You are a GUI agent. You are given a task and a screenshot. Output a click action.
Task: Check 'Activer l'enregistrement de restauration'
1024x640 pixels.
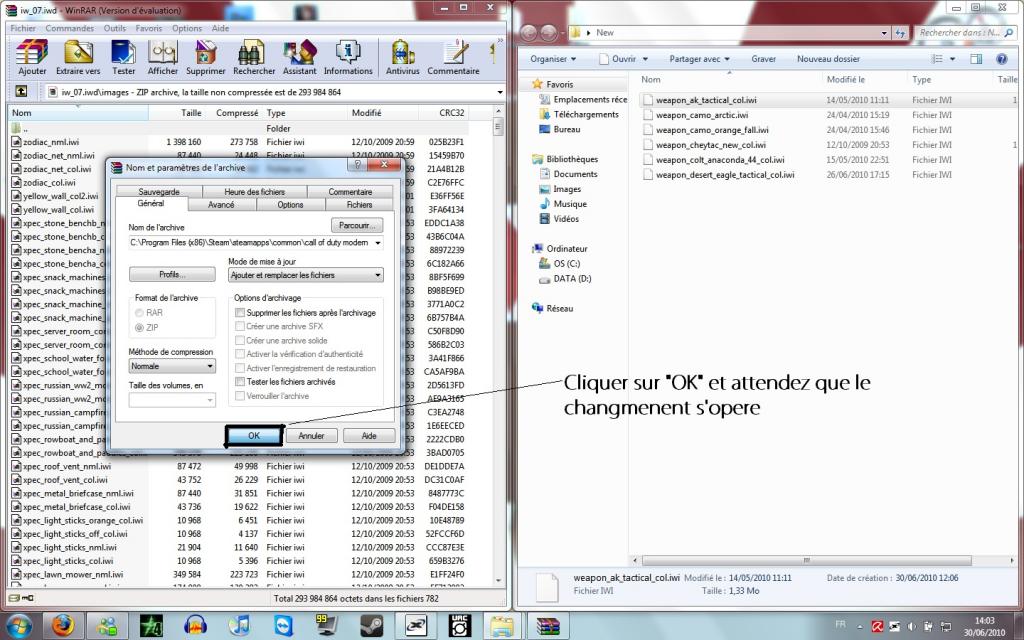point(240,368)
